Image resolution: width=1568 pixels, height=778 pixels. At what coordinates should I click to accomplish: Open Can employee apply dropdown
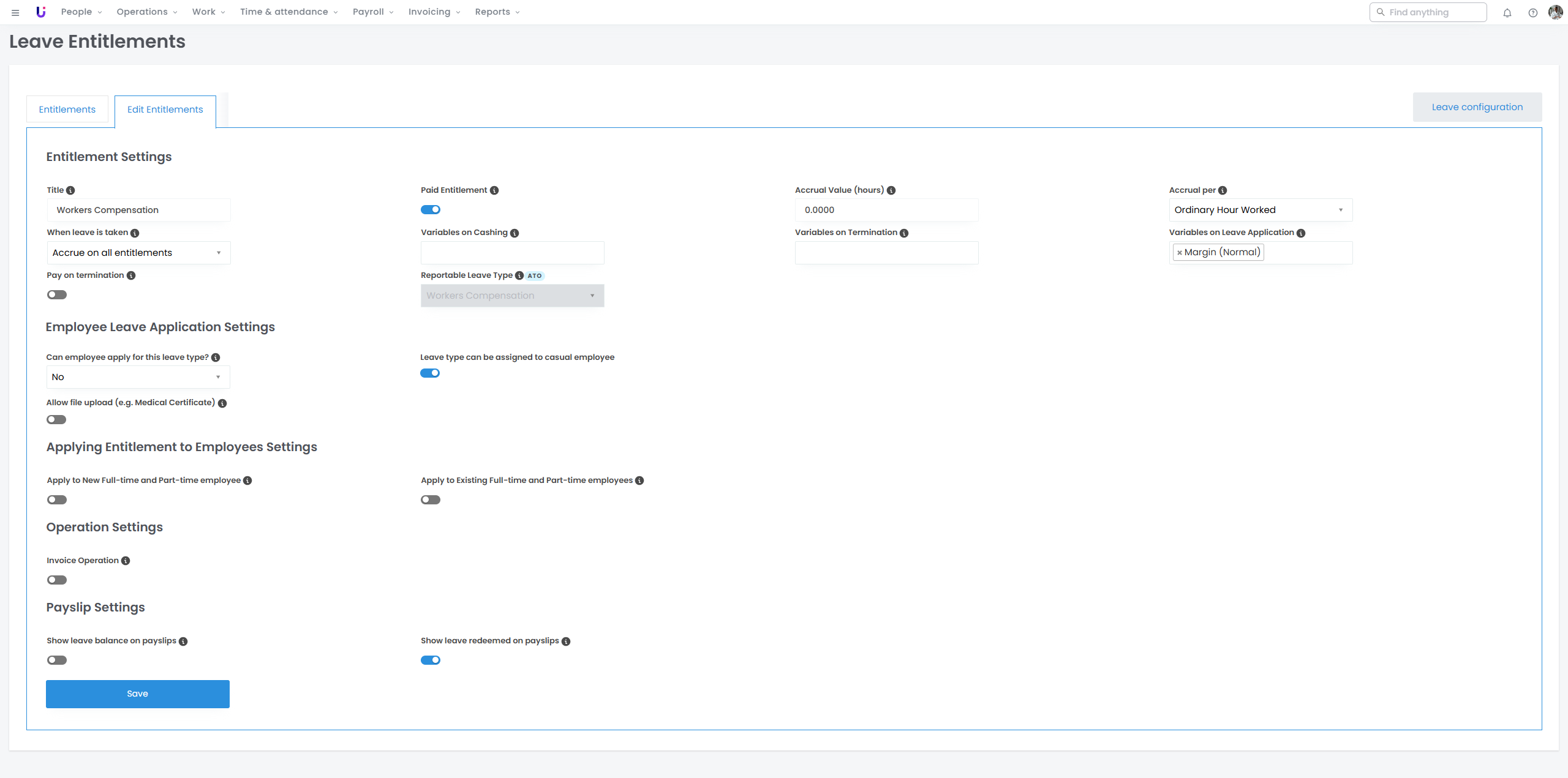[138, 377]
